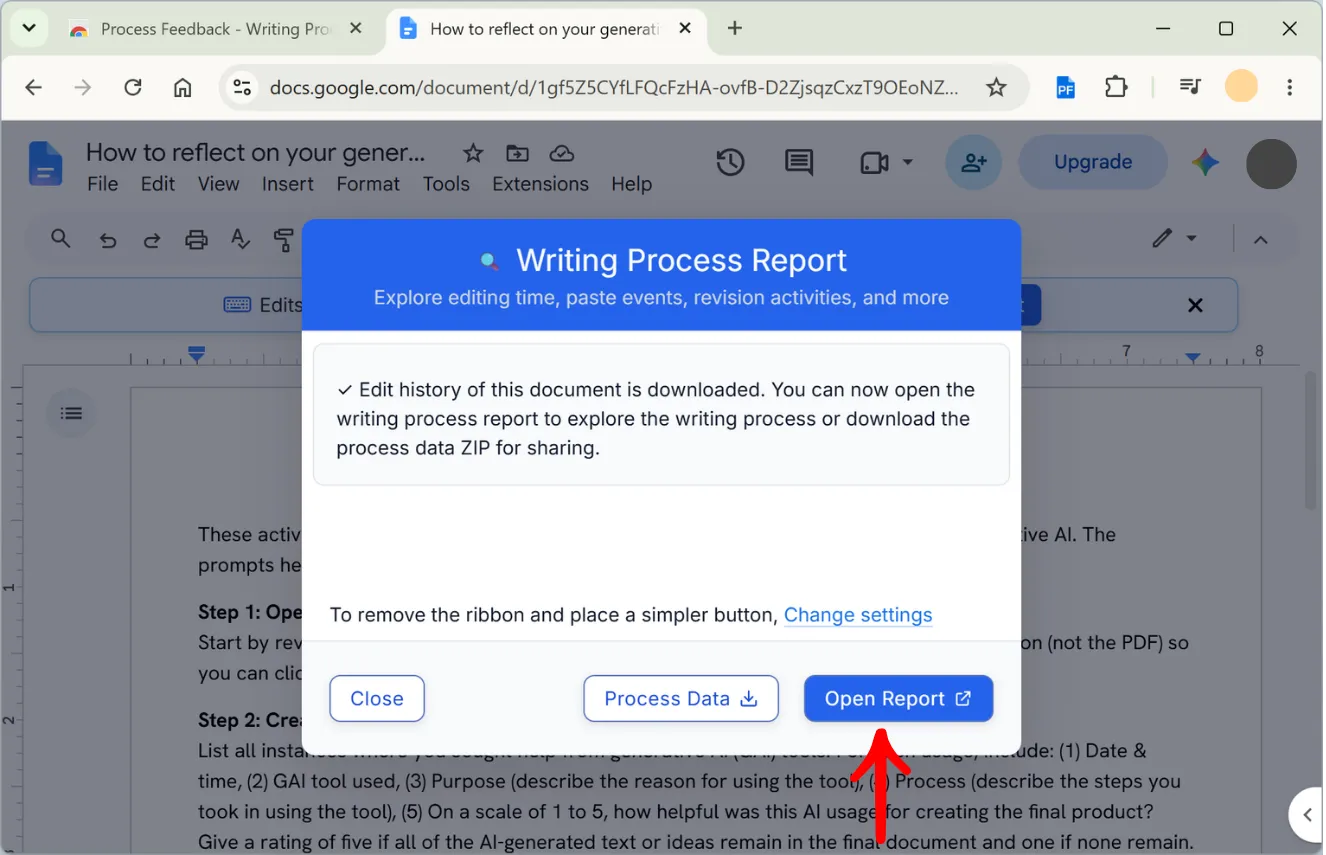Open the Help menu
Screen dimensions: 1326x855
pos(631,184)
